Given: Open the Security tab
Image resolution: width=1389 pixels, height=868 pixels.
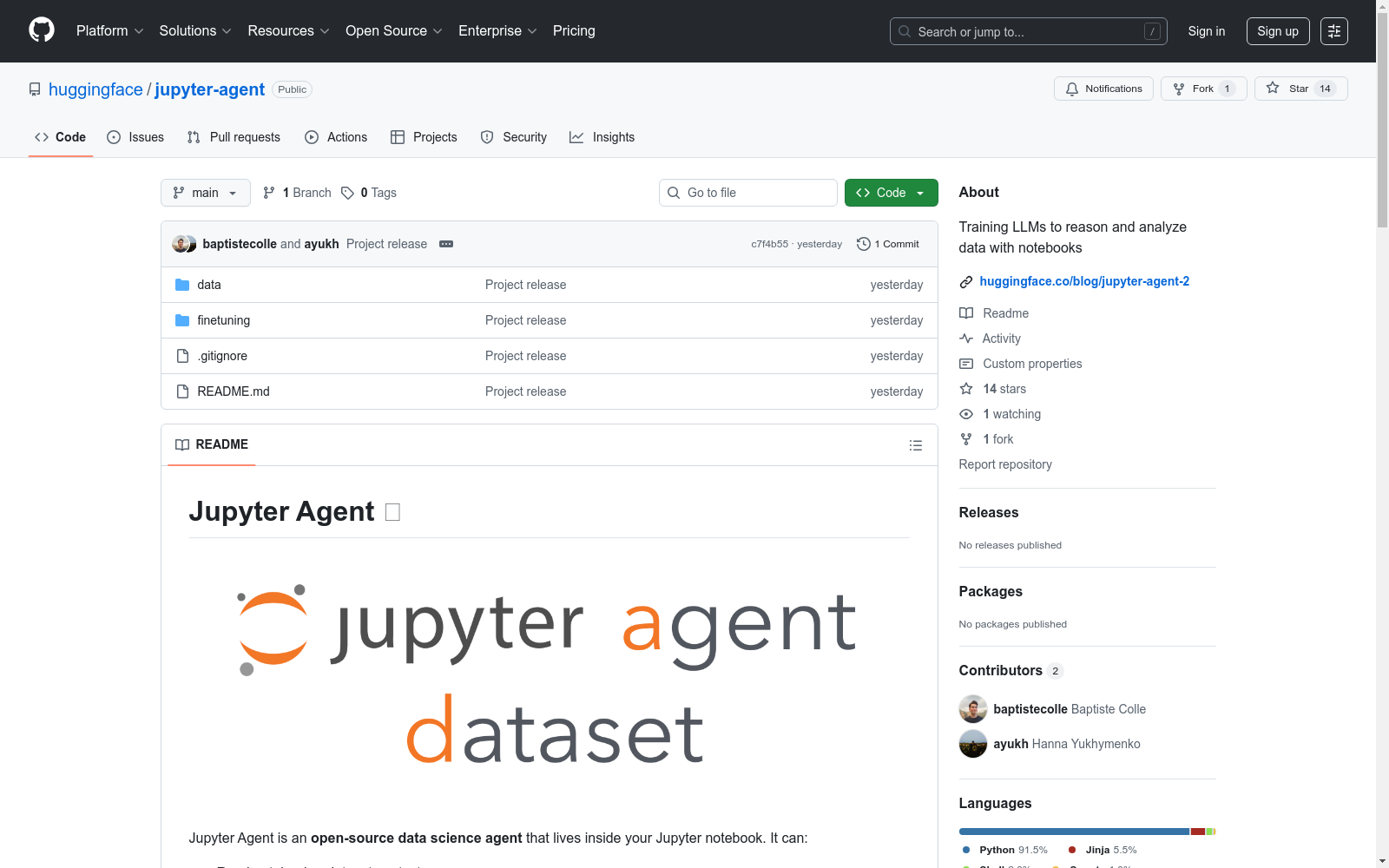Looking at the screenshot, I should click(514, 137).
